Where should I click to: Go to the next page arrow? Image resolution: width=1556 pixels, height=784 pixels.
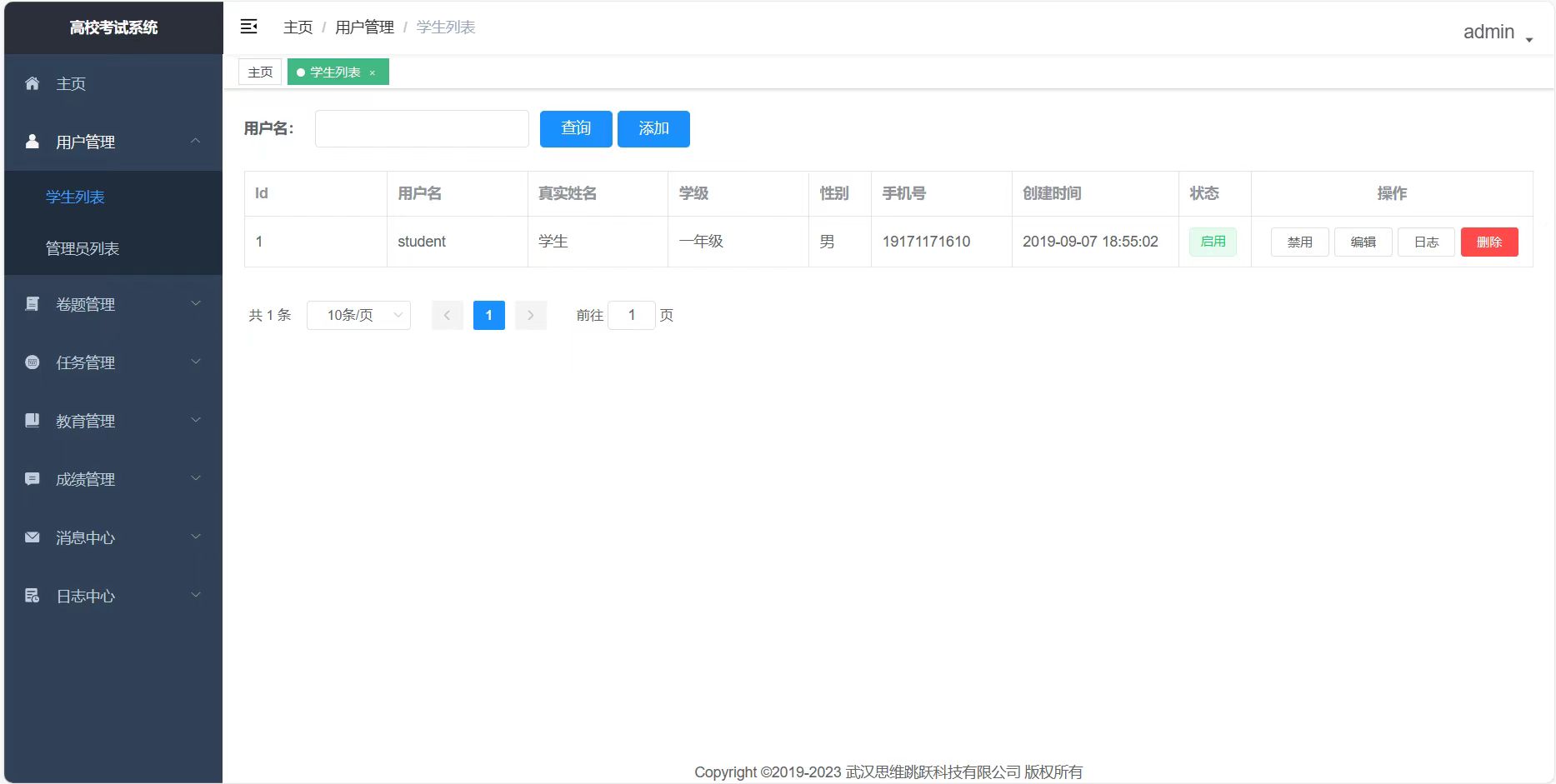coord(531,315)
